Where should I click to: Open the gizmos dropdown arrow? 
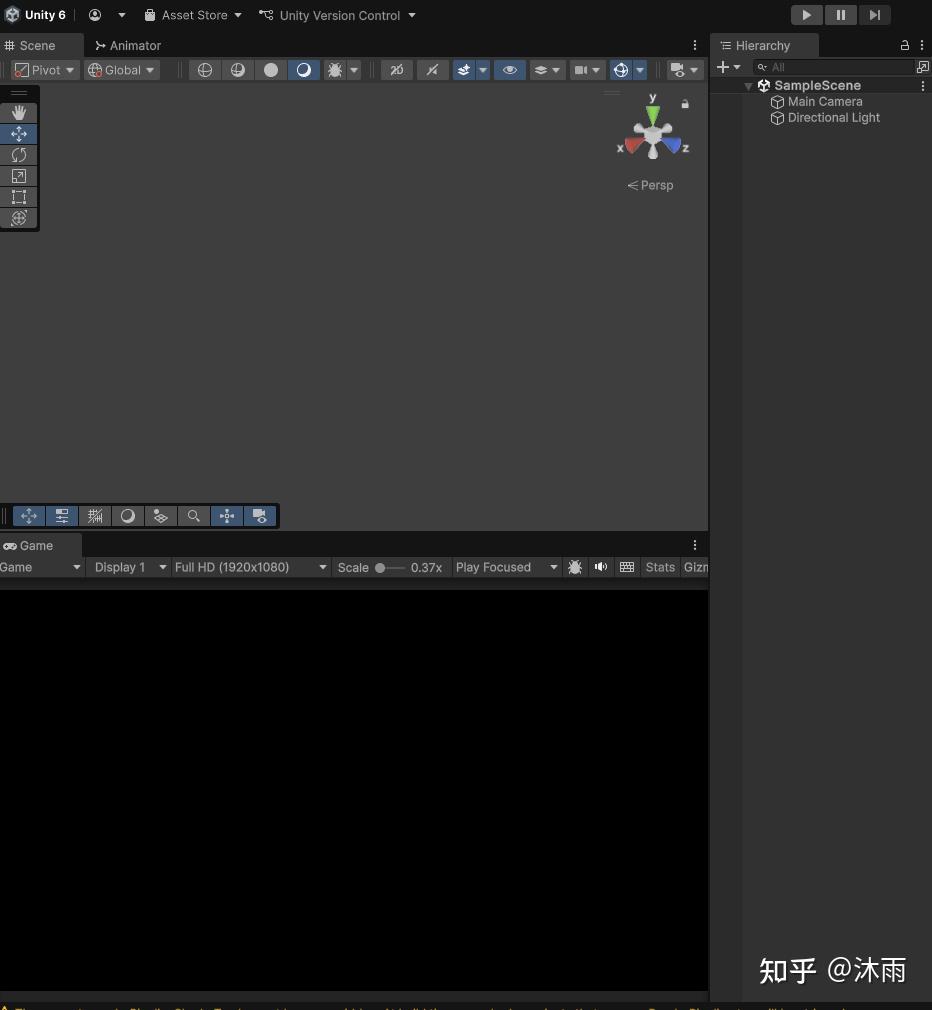click(x=640, y=70)
